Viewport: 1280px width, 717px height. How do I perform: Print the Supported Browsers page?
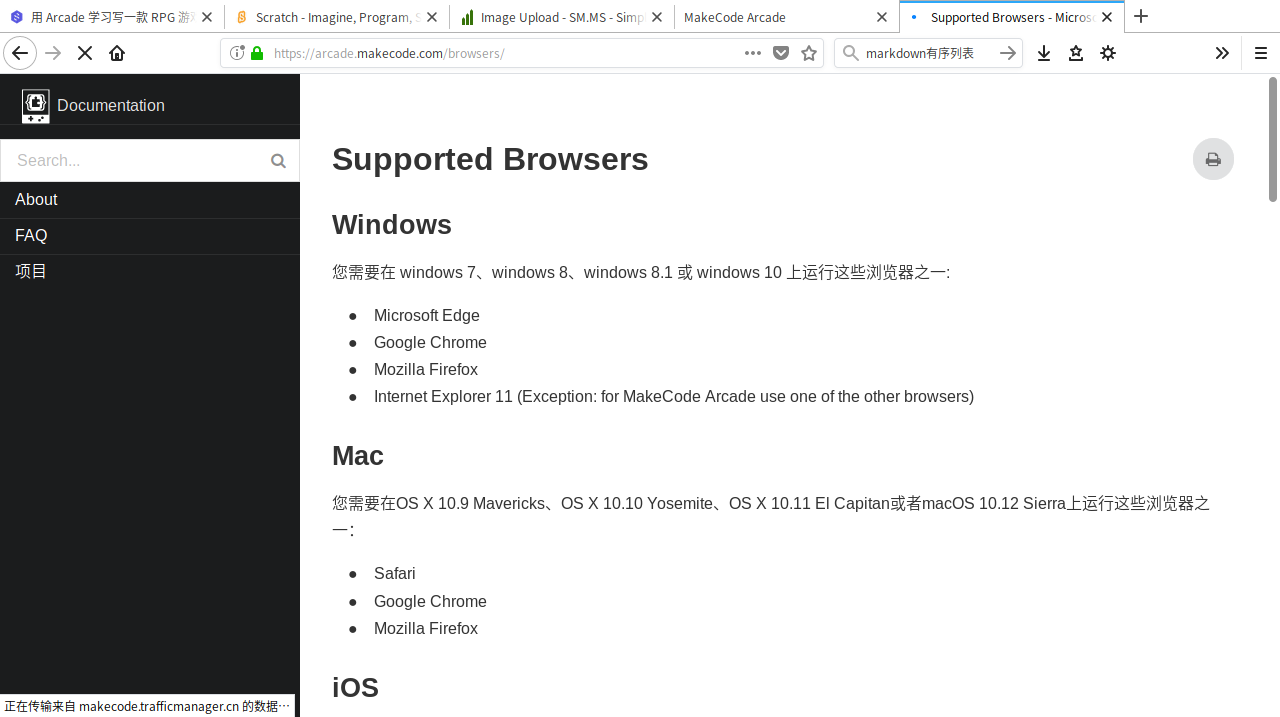coord(1213,159)
